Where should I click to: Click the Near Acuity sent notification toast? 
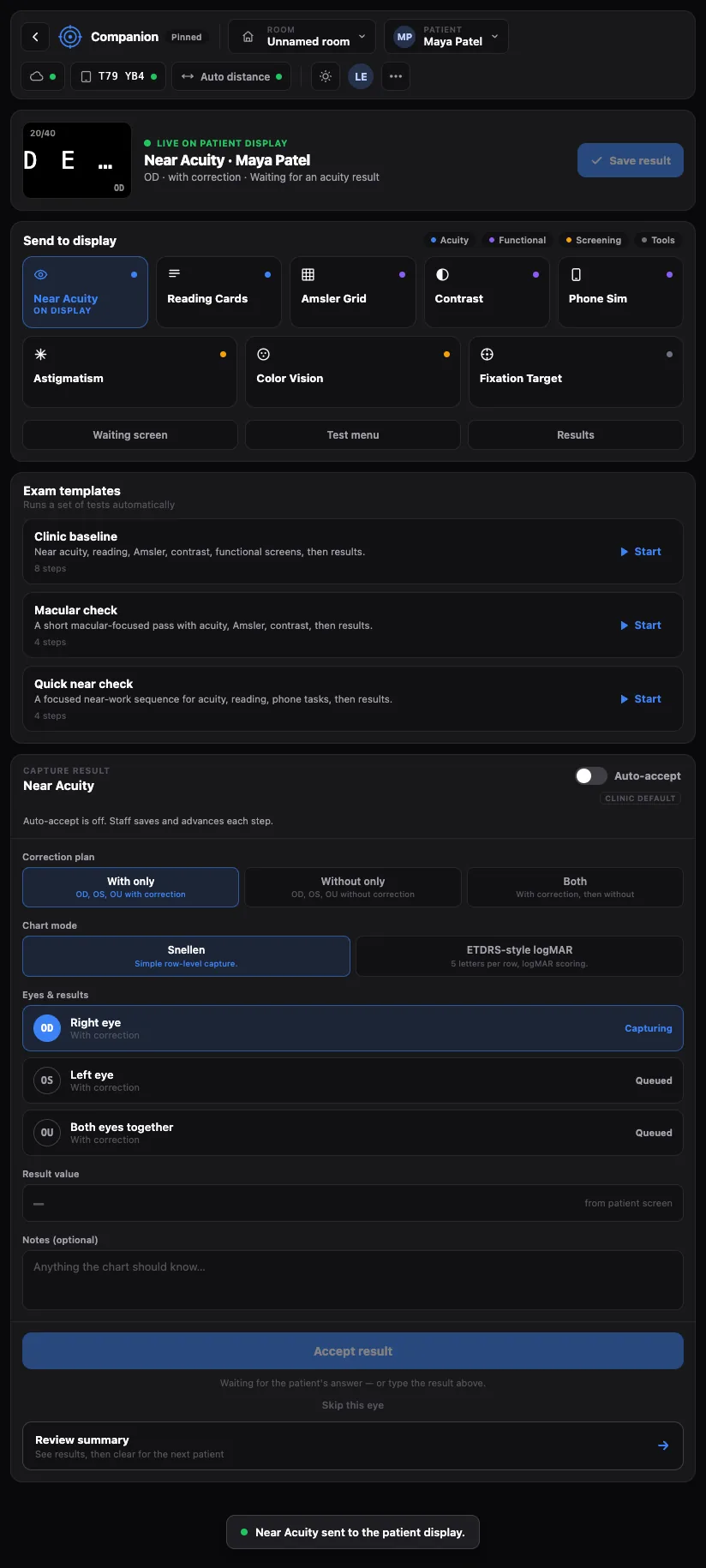tap(353, 1532)
